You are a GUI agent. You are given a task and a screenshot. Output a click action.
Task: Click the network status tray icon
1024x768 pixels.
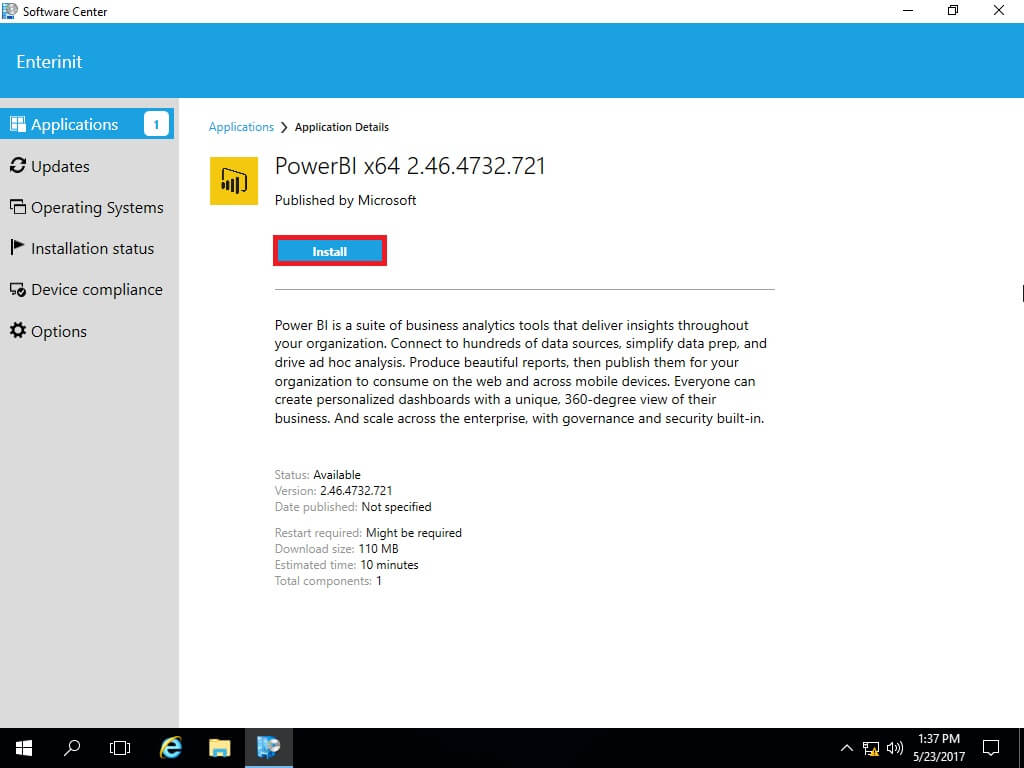coord(871,748)
